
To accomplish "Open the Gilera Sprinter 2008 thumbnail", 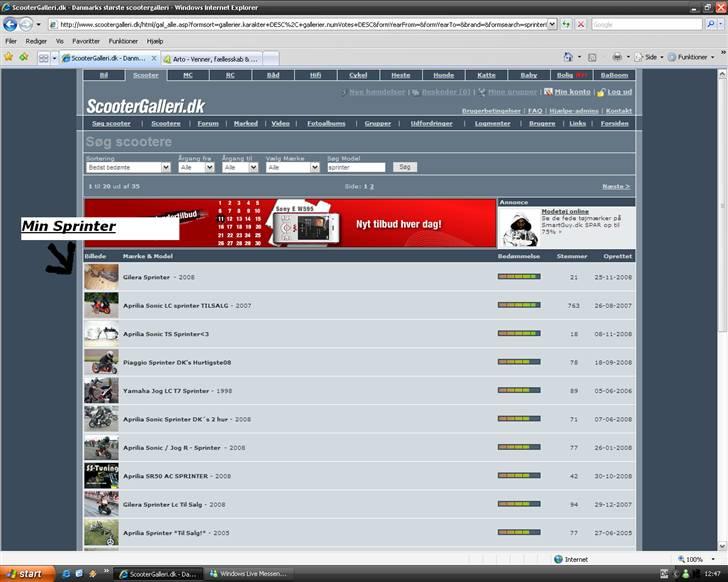I will pos(101,277).
